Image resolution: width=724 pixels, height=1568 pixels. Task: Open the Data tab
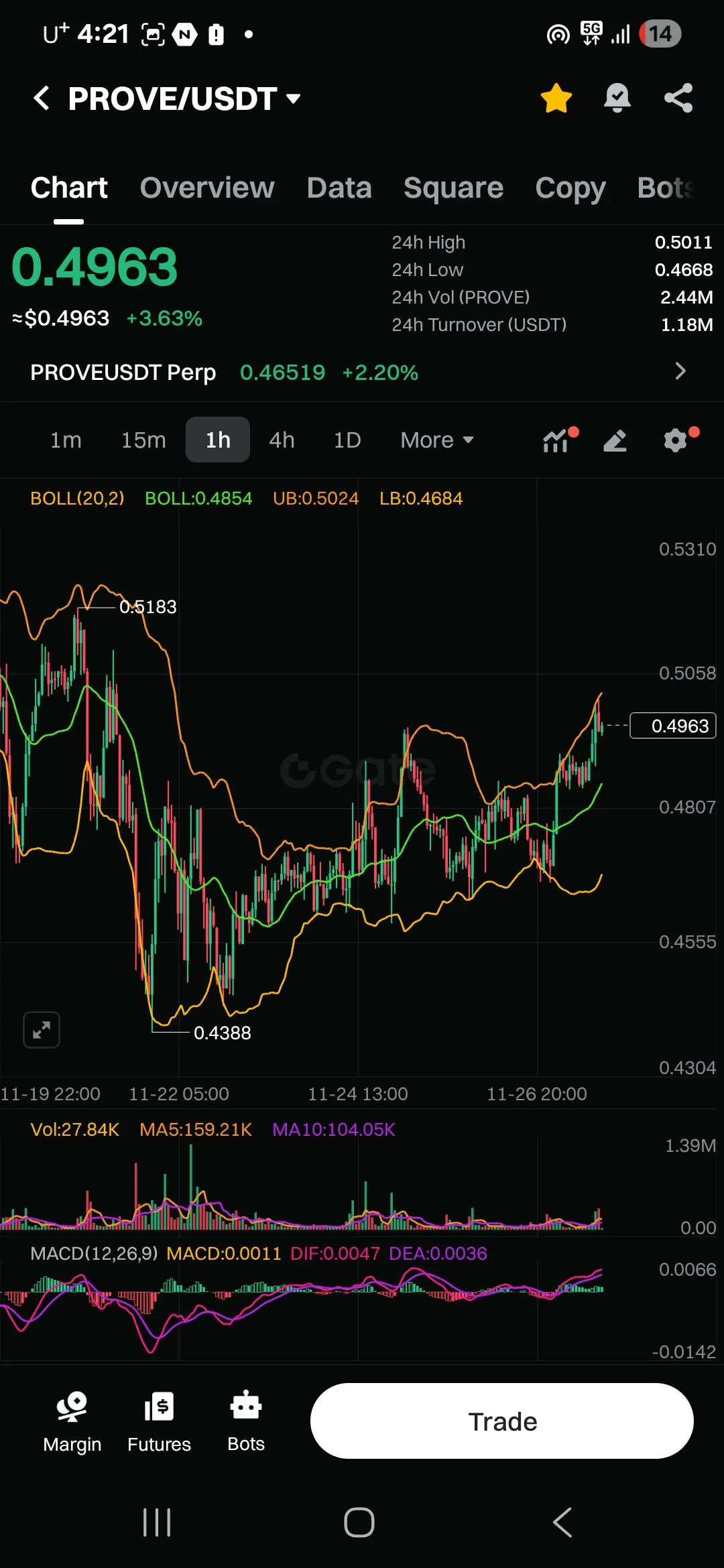[339, 188]
